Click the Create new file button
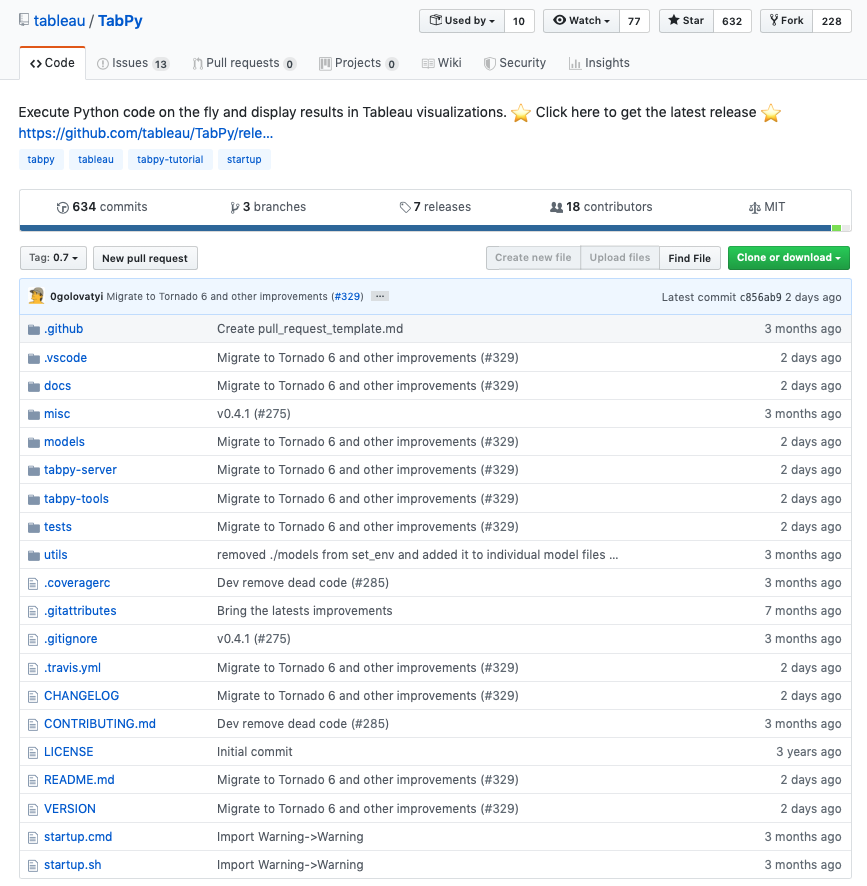The width and height of the screenshot is (867, 886). pyautogui.click(x=533, y=258)
